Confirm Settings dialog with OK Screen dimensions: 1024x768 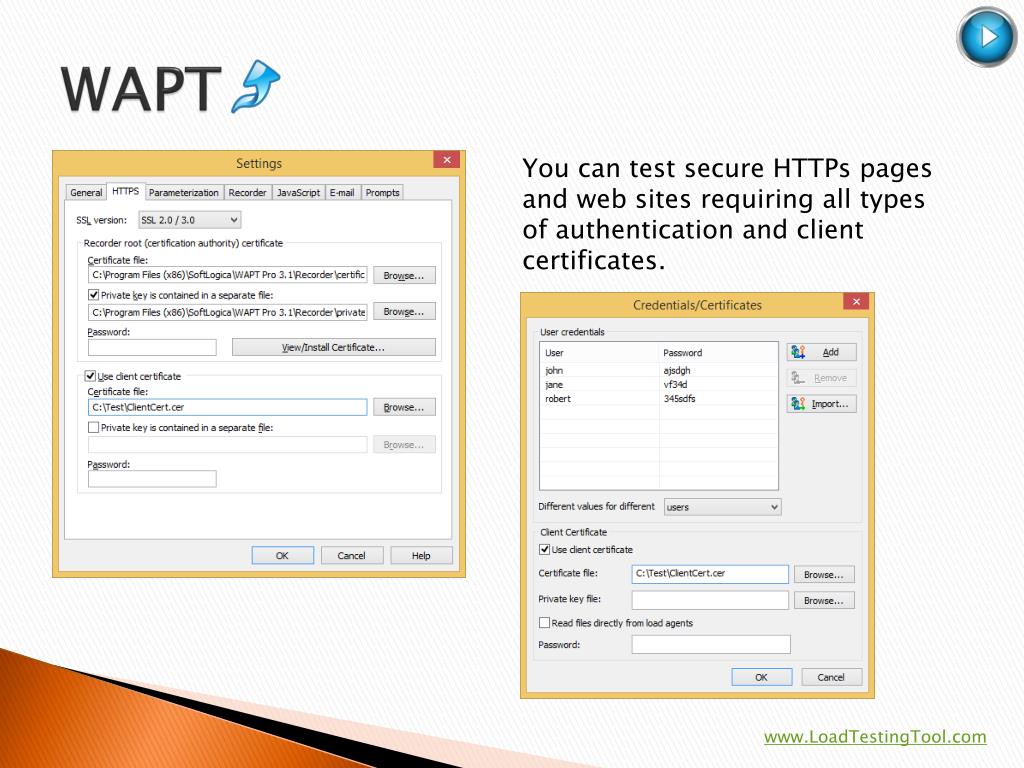[x=283, y=556]
